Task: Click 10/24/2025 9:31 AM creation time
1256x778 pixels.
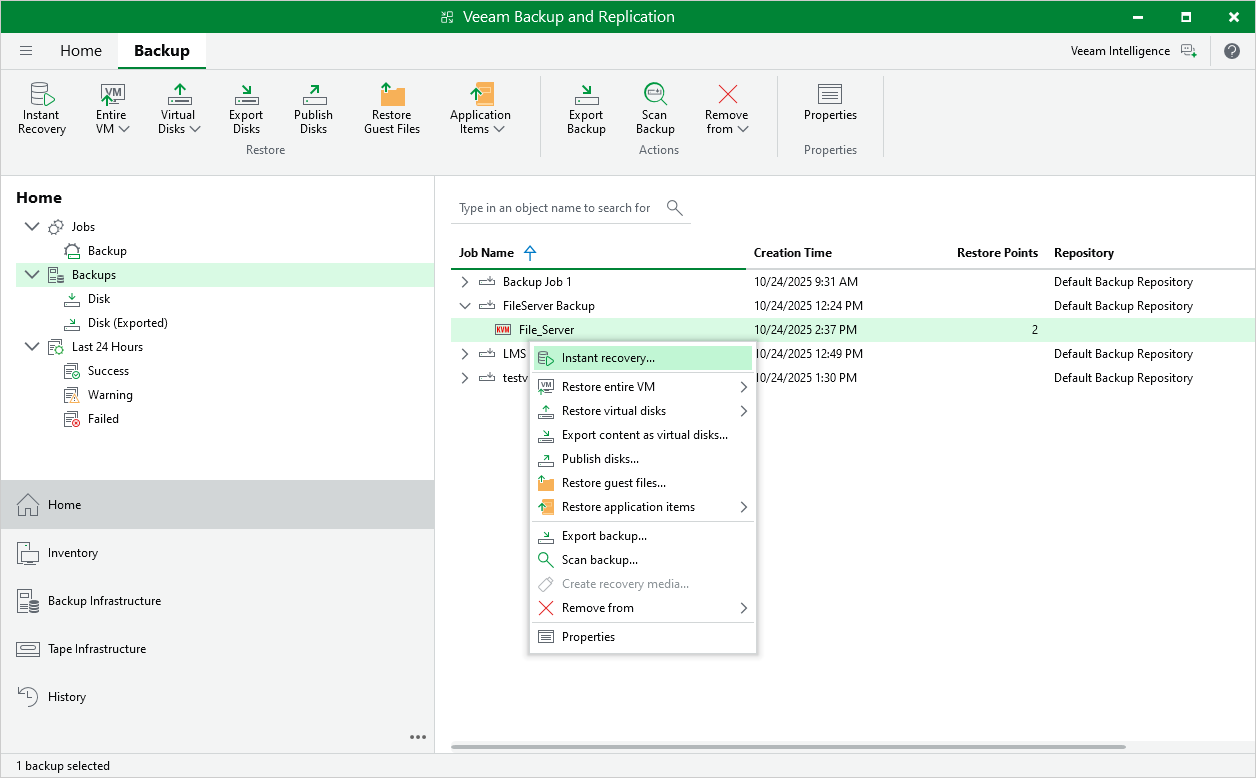Action: 806,282
